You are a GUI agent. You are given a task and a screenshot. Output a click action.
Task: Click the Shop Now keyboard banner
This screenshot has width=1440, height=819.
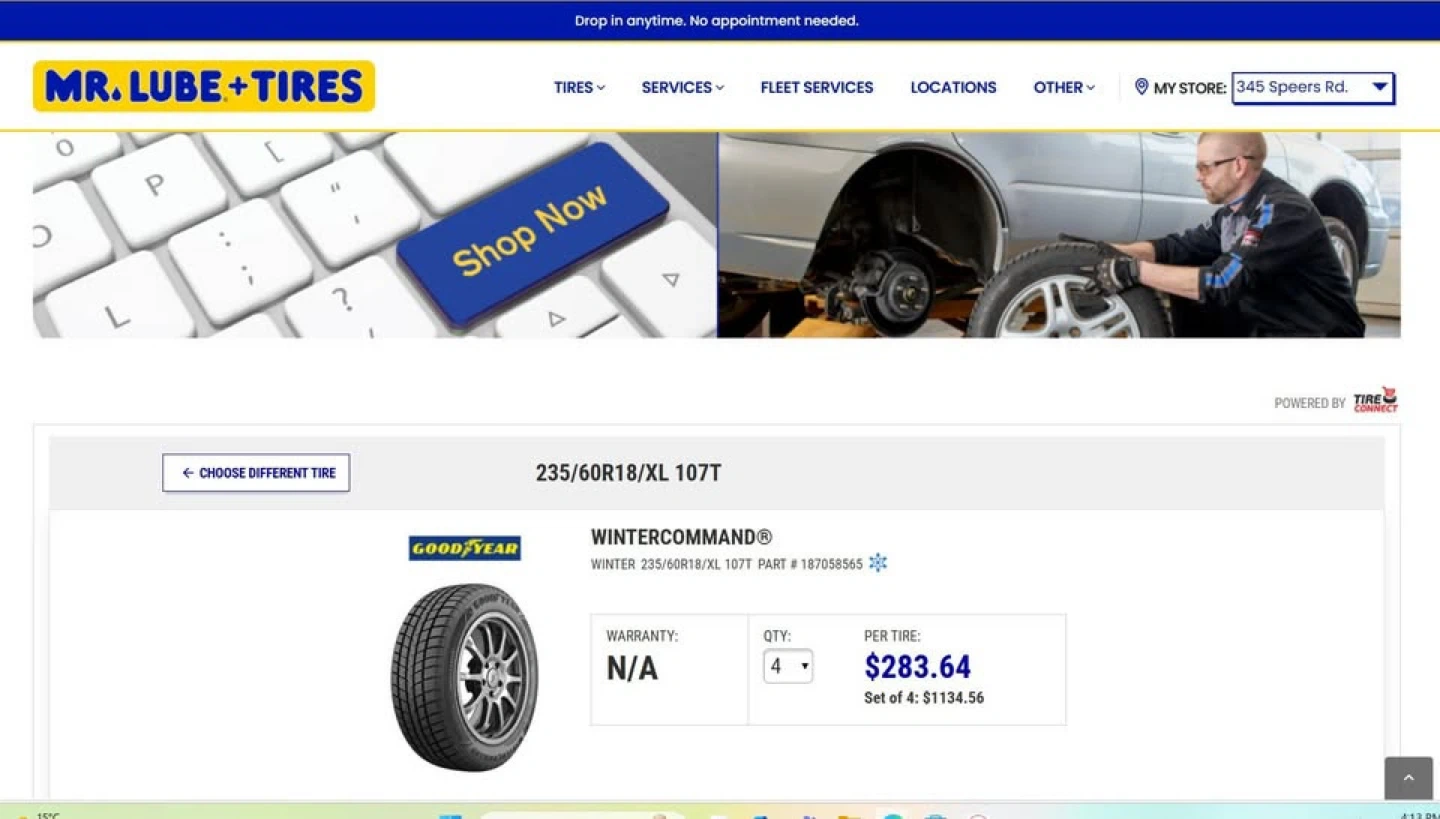pyautogui.click(x=375, y=235)
